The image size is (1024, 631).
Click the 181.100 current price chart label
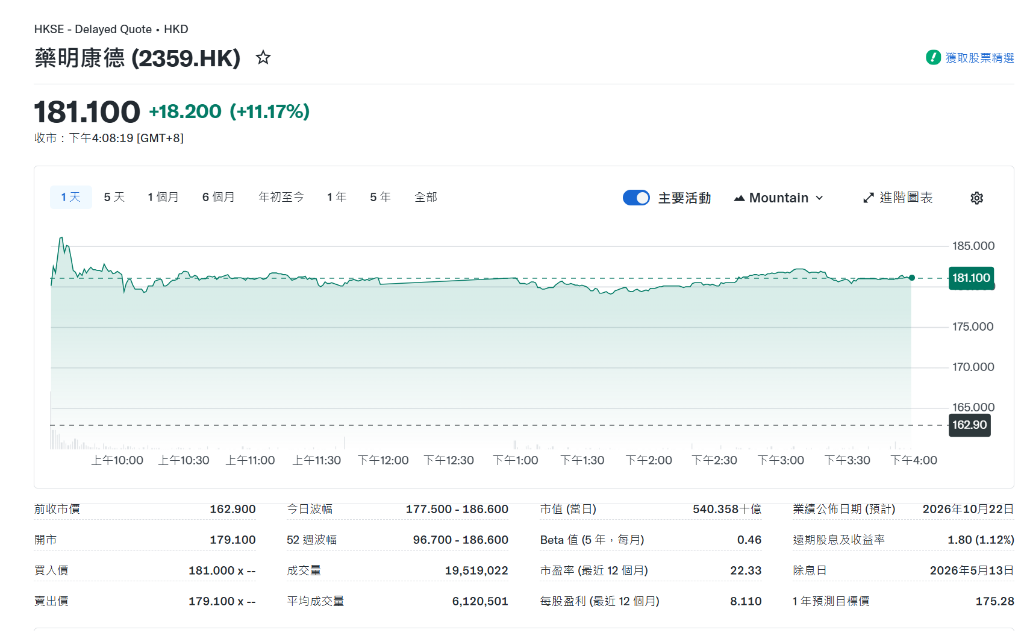point(971,278)
